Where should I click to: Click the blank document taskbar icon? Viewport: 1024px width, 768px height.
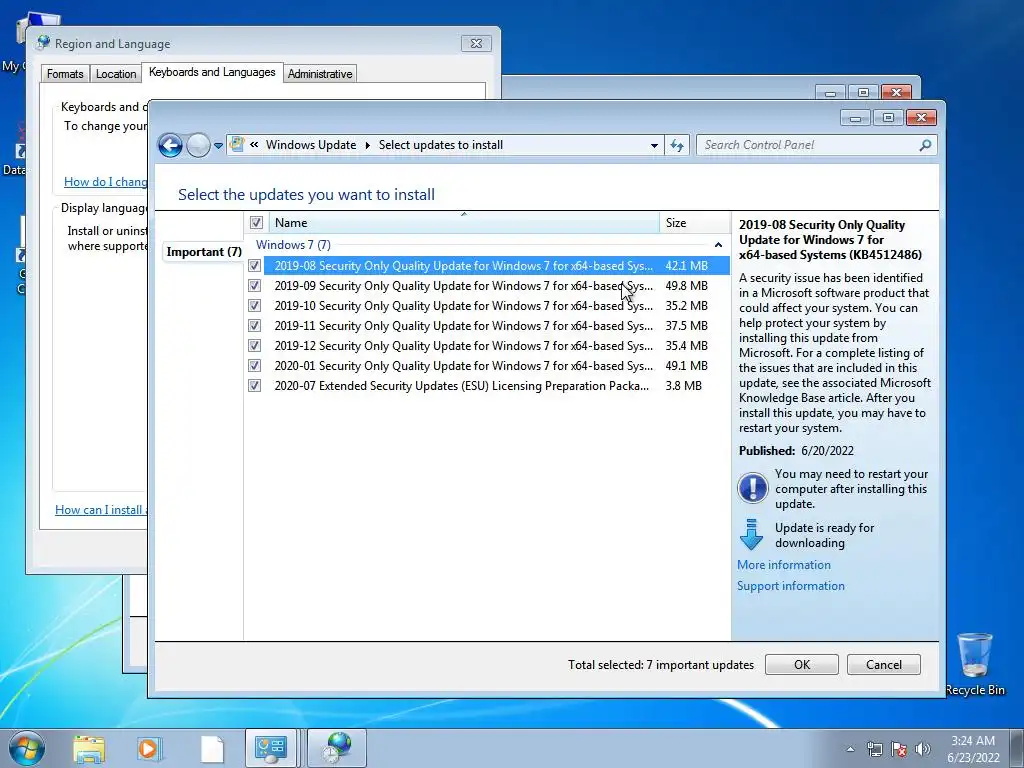pyautogui.click(x=212, y=749)
